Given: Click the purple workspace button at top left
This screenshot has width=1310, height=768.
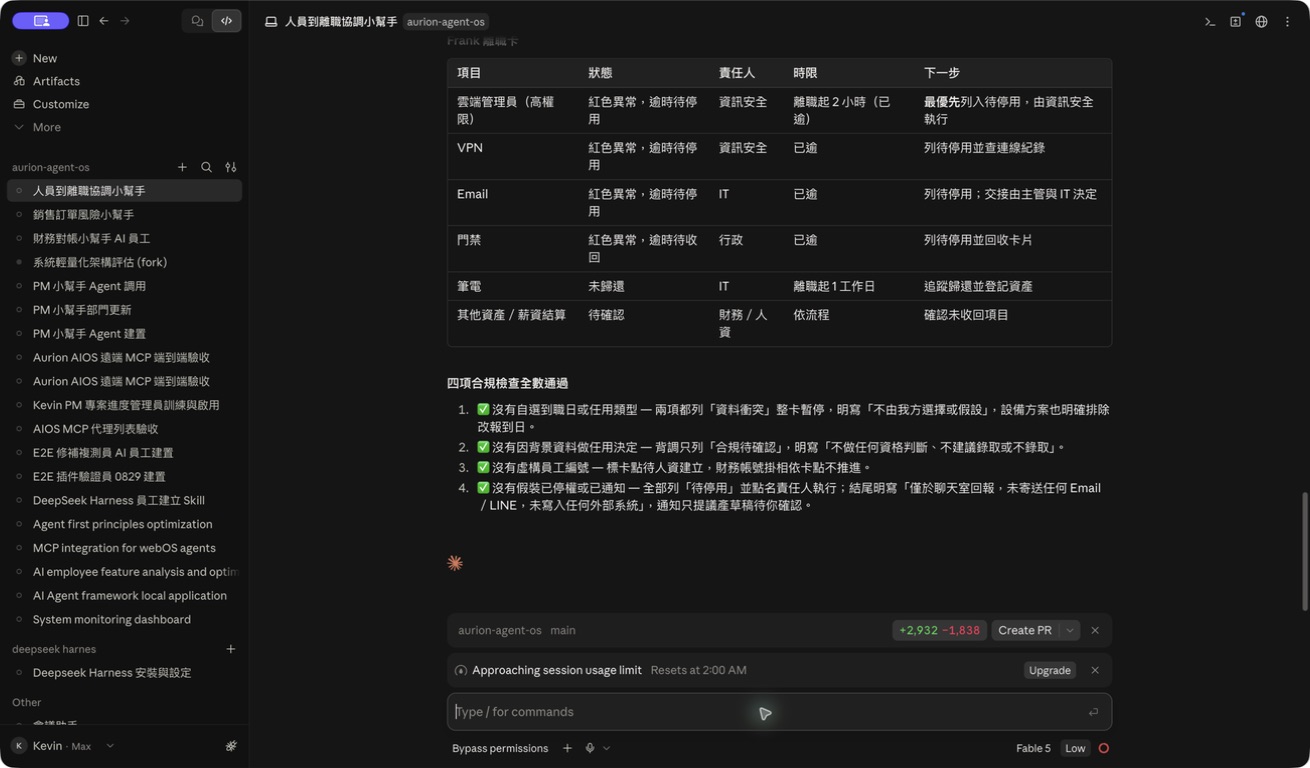Looking at the screenshot, I should [40, 21].
